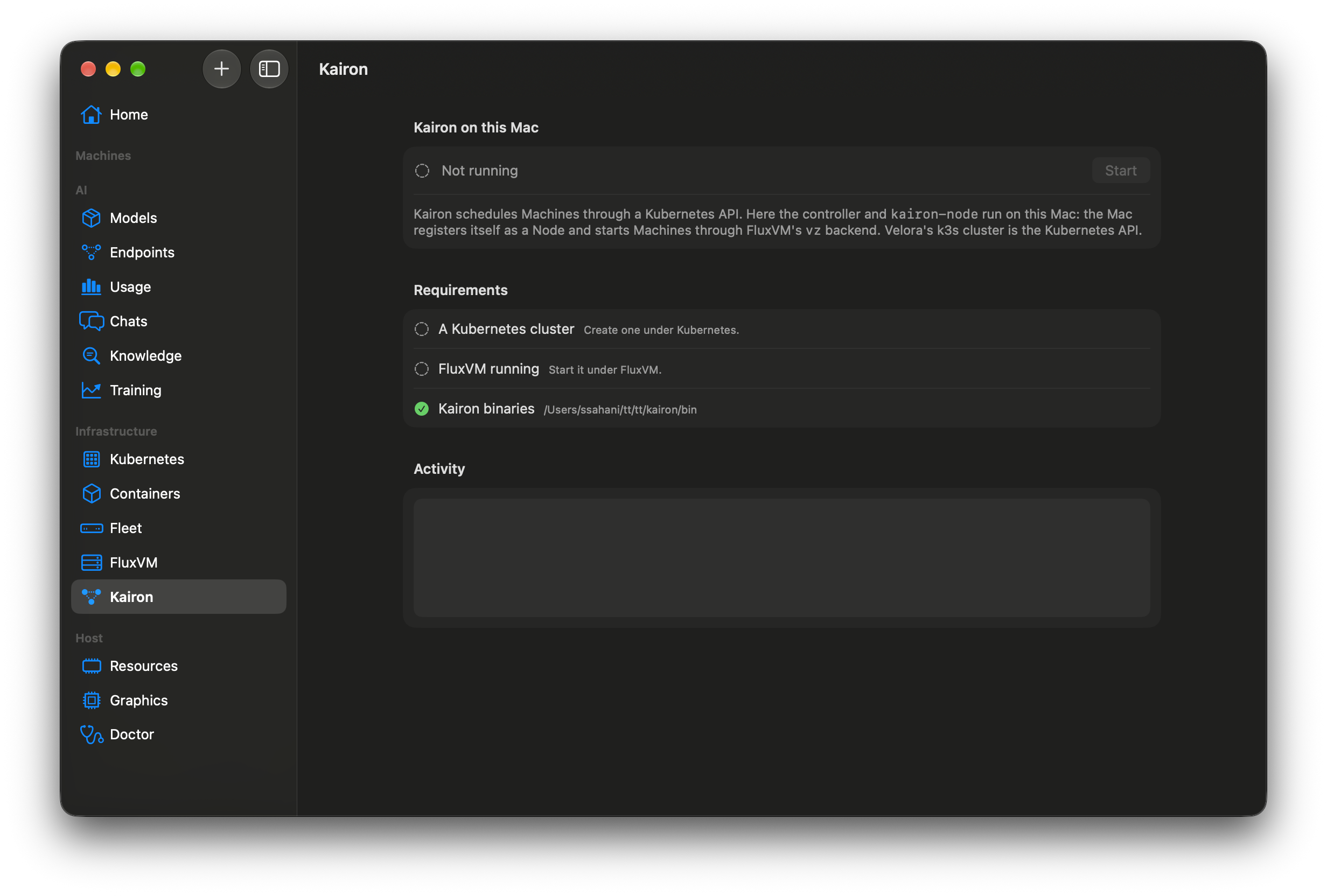Viewport: 1327px width, 896px height.
Task: Click the green zoom window button
Action: coord(138,69)
